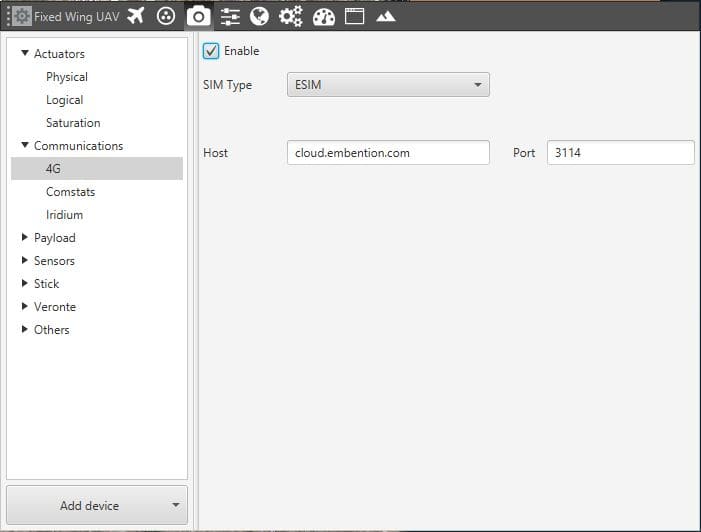The image size is (701, 532).
Task: Click the Communications label
Action: 78,146
